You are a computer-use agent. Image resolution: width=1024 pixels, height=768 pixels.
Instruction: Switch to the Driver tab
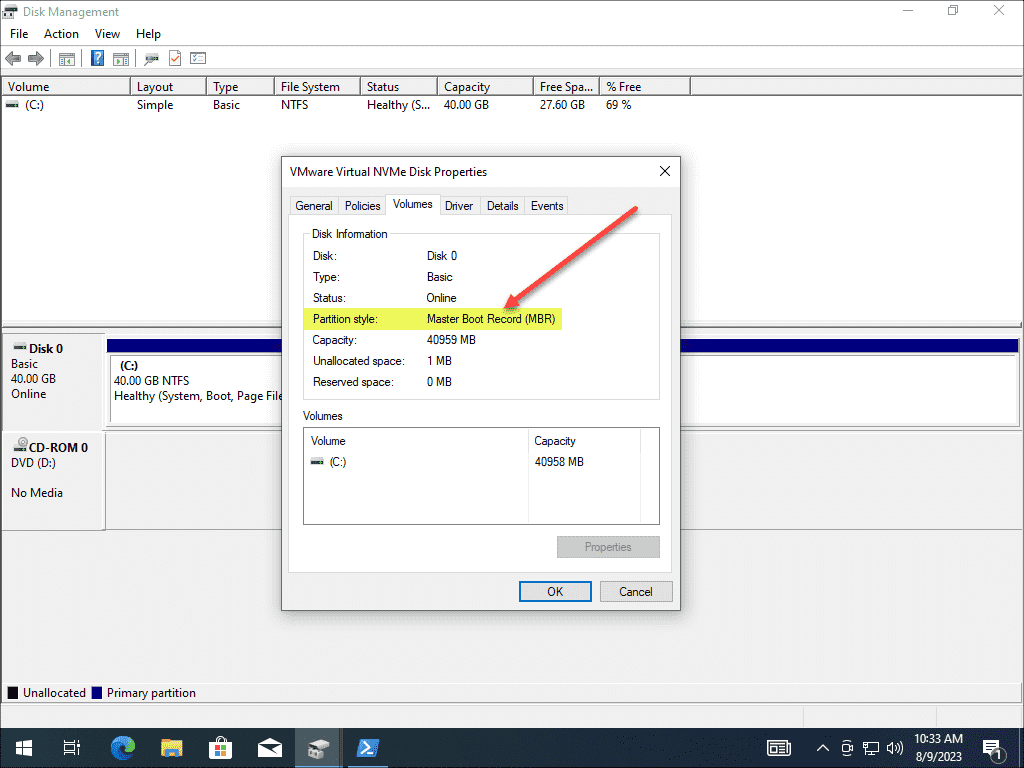point(458,206)
